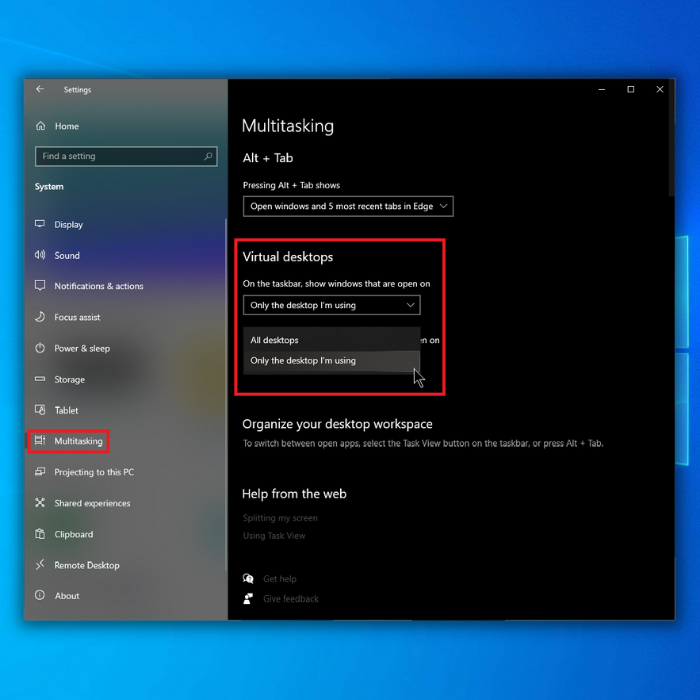Screen dimensions: 700x700
Task: Click the back arrow in Settings
Action: pyautogui.click(x=40, y=89)
